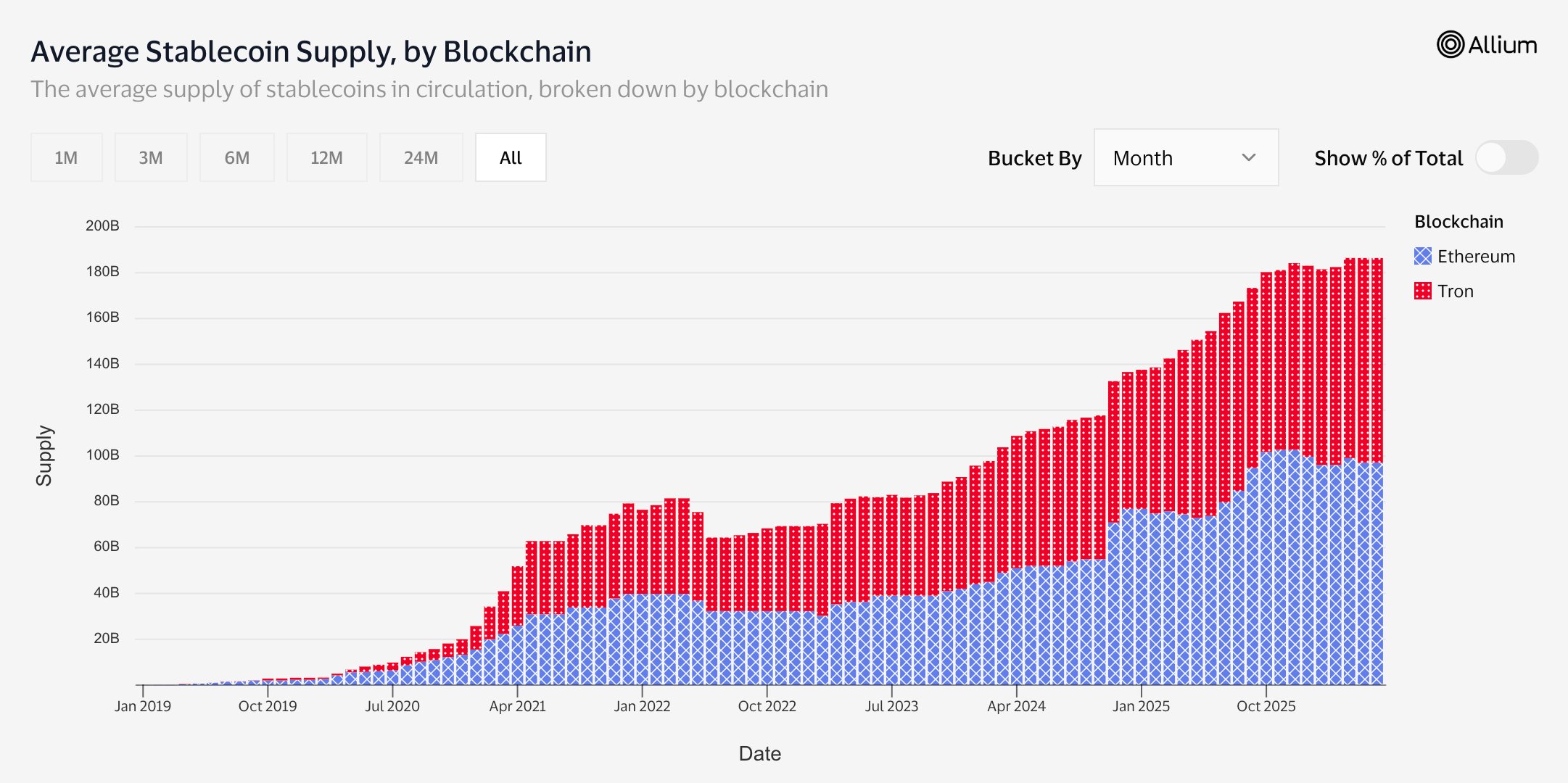1568x783 pixels.
Task: Toggle the Tron series via legend label
Action: pyautogui.click(x=1456, y=291)
